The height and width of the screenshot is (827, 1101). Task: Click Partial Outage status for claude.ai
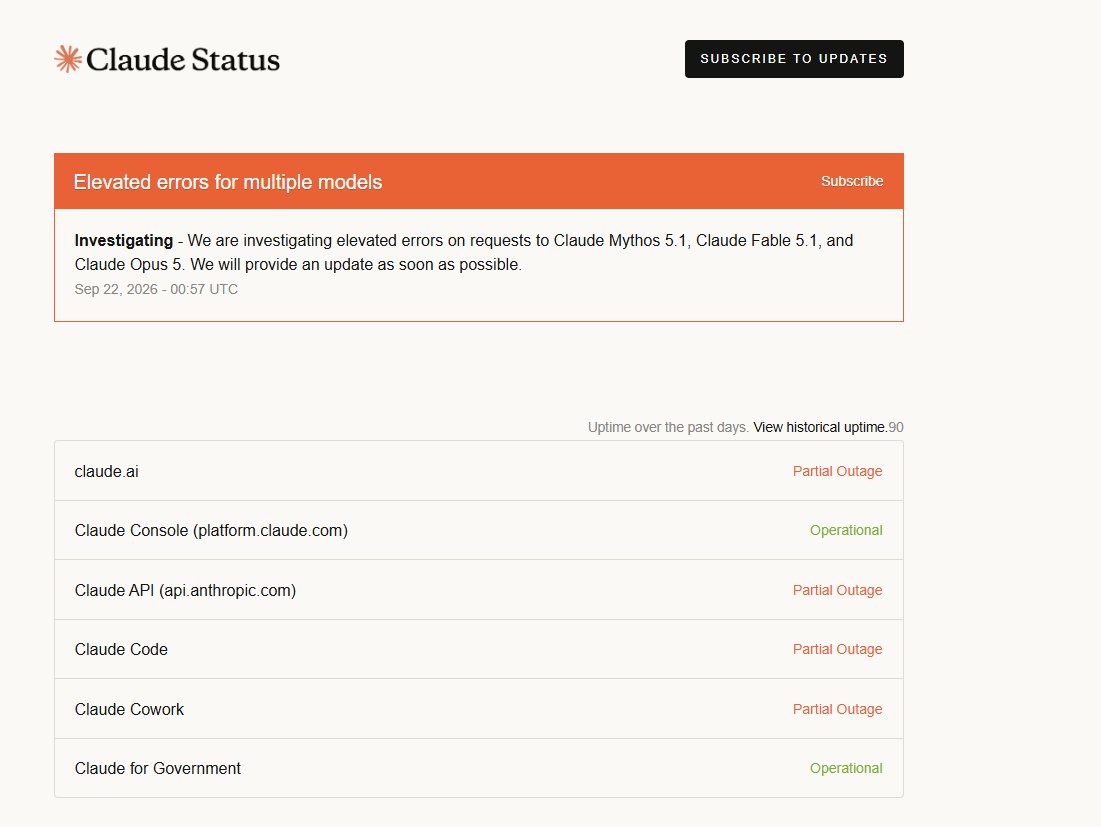click(x=837, y=471)
